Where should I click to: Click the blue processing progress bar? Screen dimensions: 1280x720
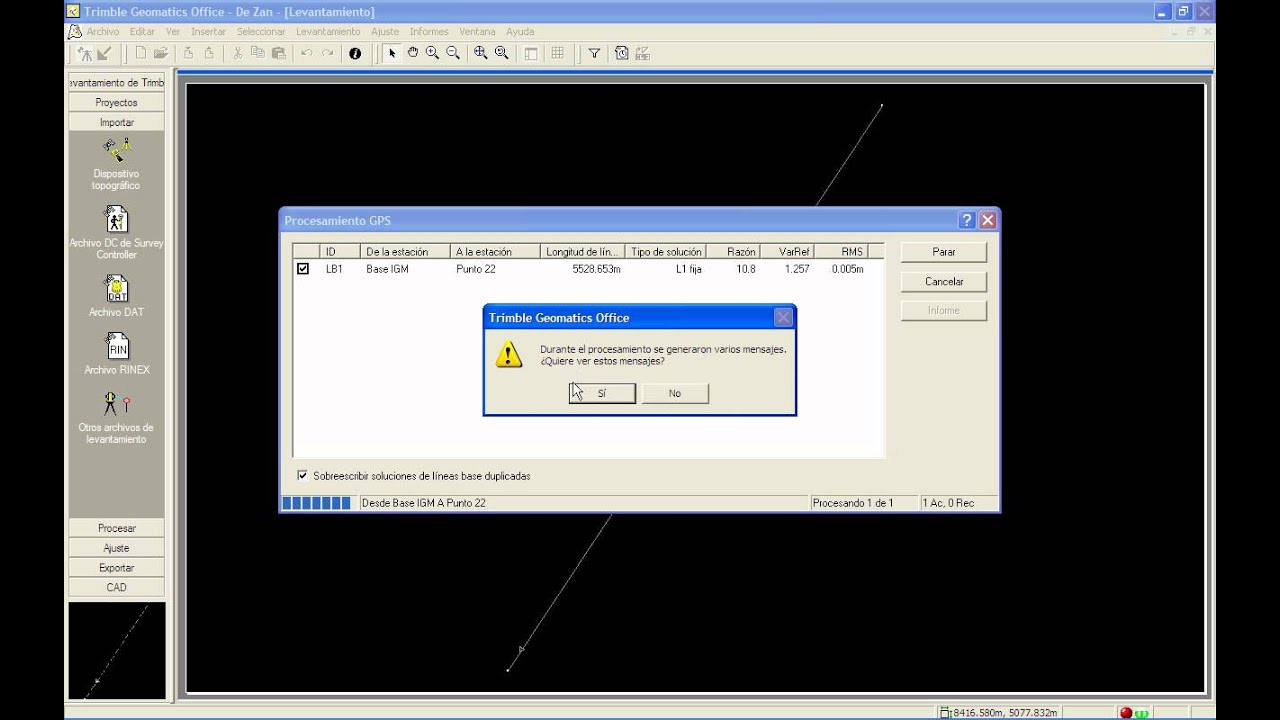pyautogui.click(x=316, y=503)
